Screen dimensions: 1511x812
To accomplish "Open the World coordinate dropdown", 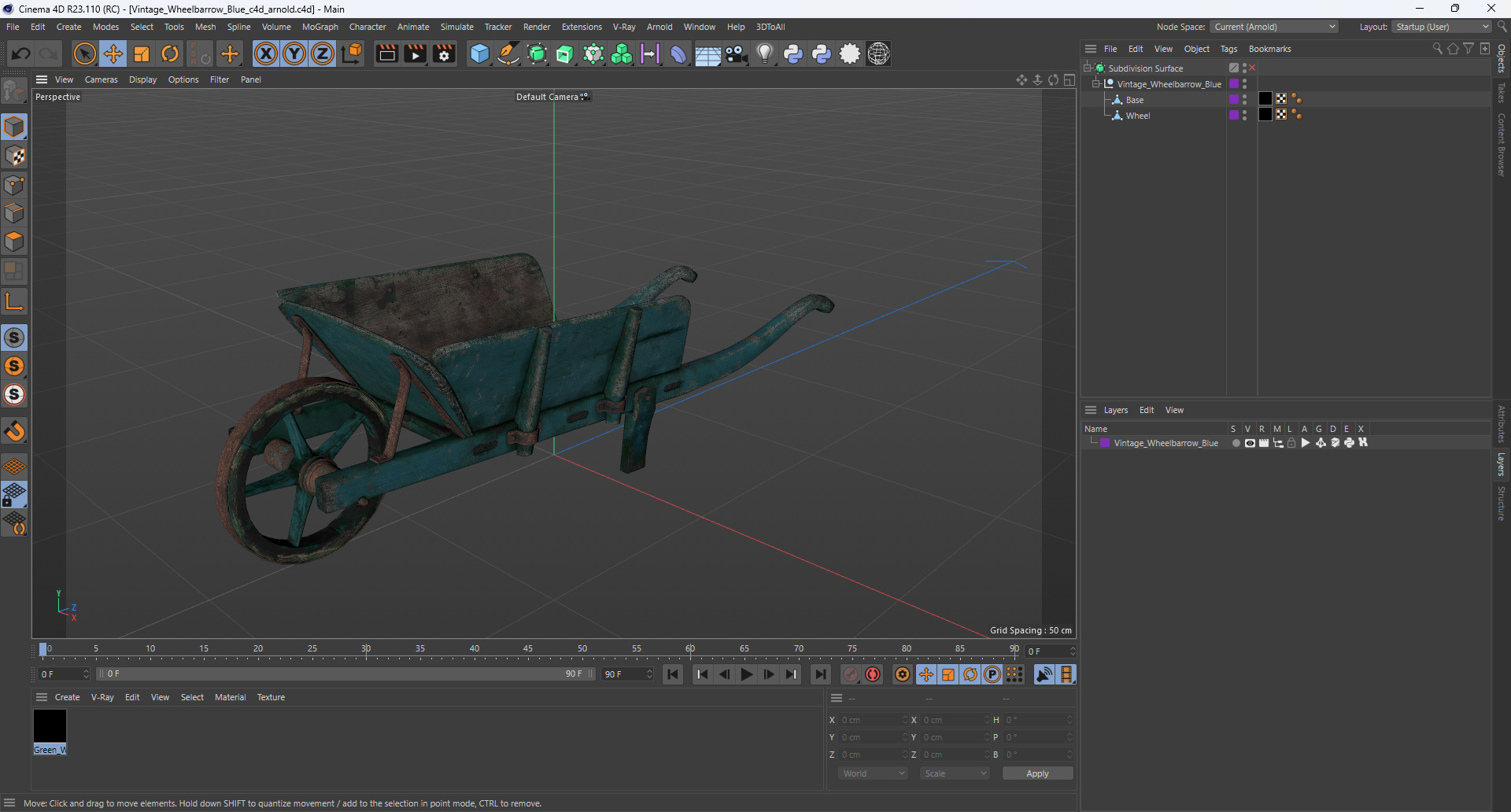I will tap(874, 773).
